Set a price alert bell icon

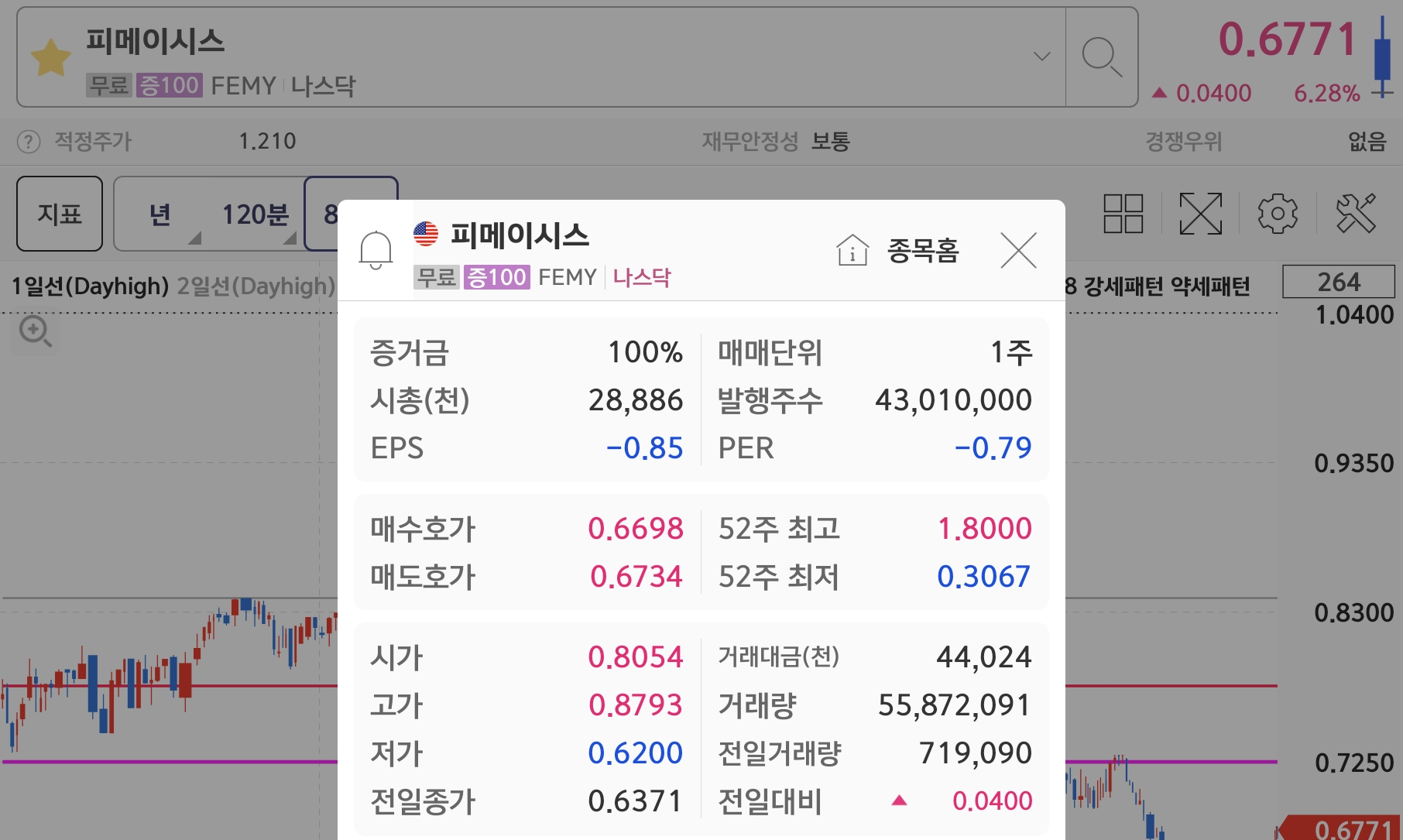point(376,250)
